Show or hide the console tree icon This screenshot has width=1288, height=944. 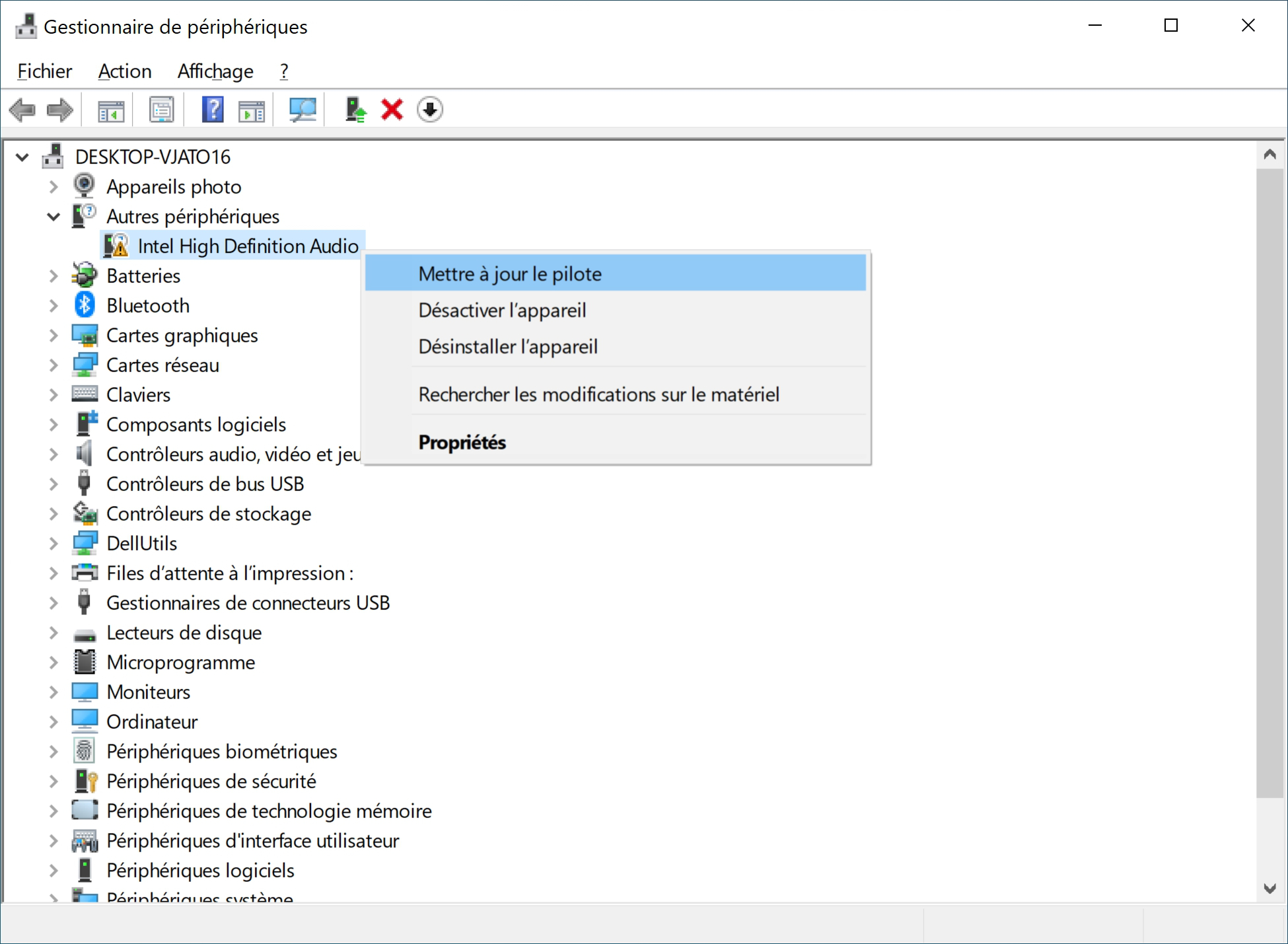point(111,110)
